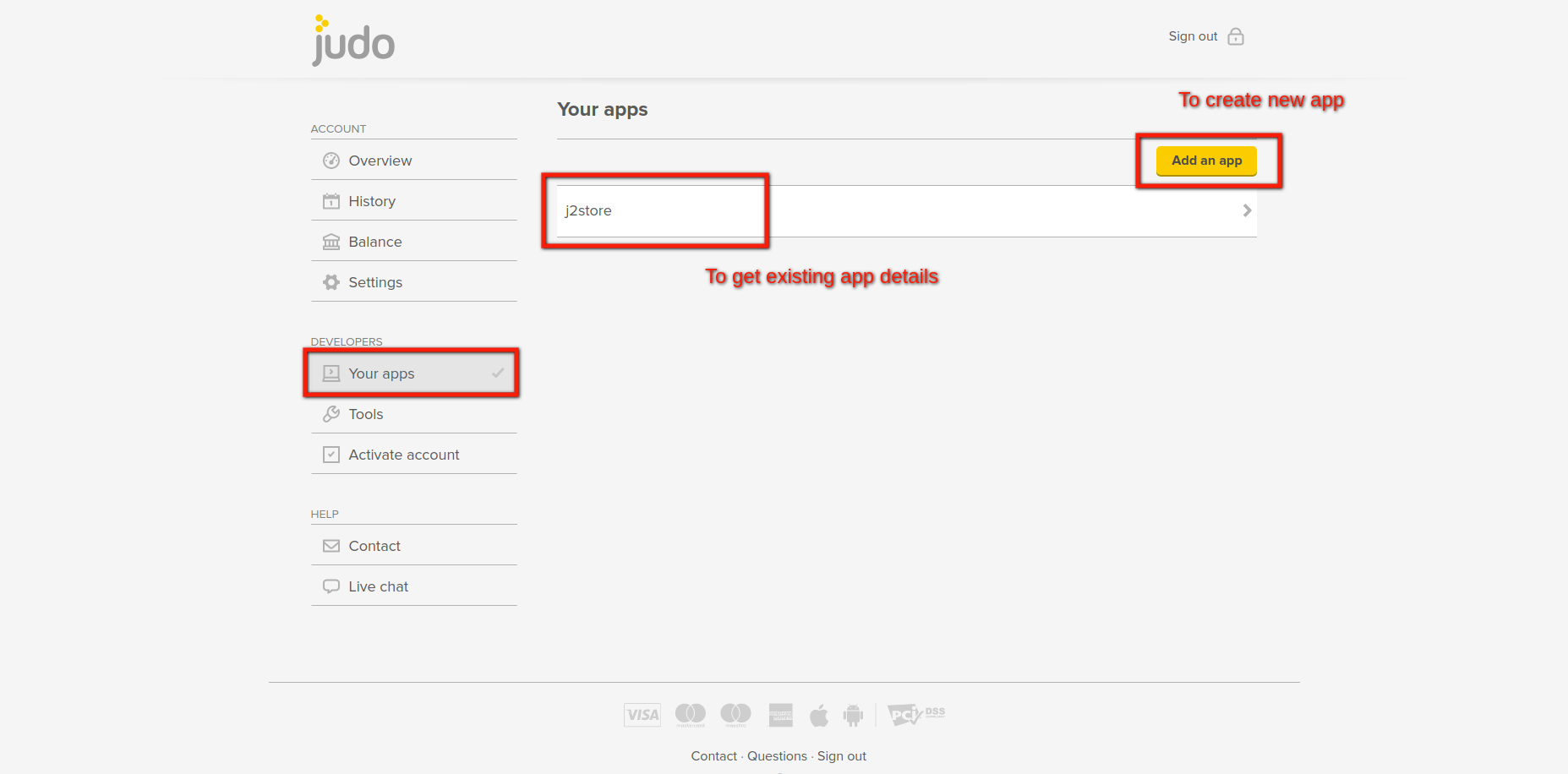Click the Questions link in footer
1568x774 pixels.
click(777, 756)
